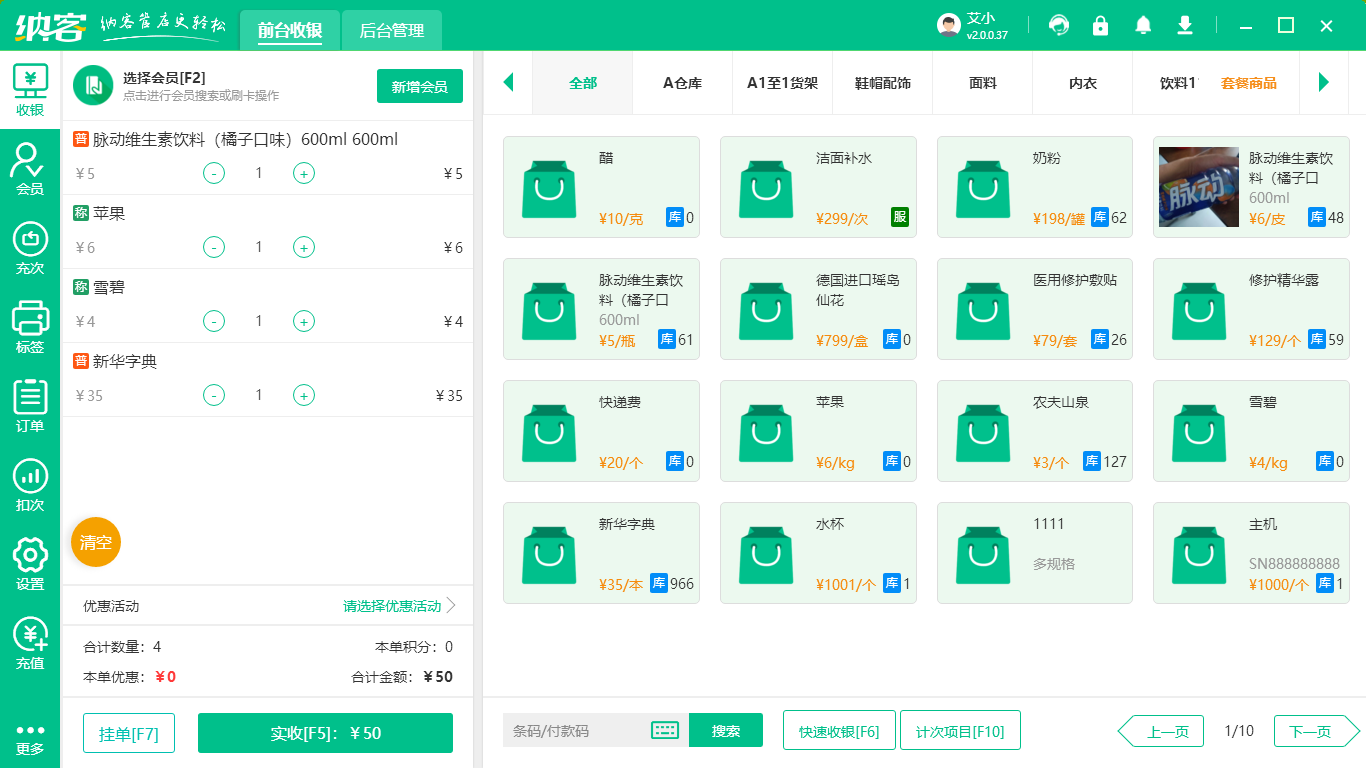
Task: Select the 醋 product card
Action: pyautogui.click(x=601, y=187)
